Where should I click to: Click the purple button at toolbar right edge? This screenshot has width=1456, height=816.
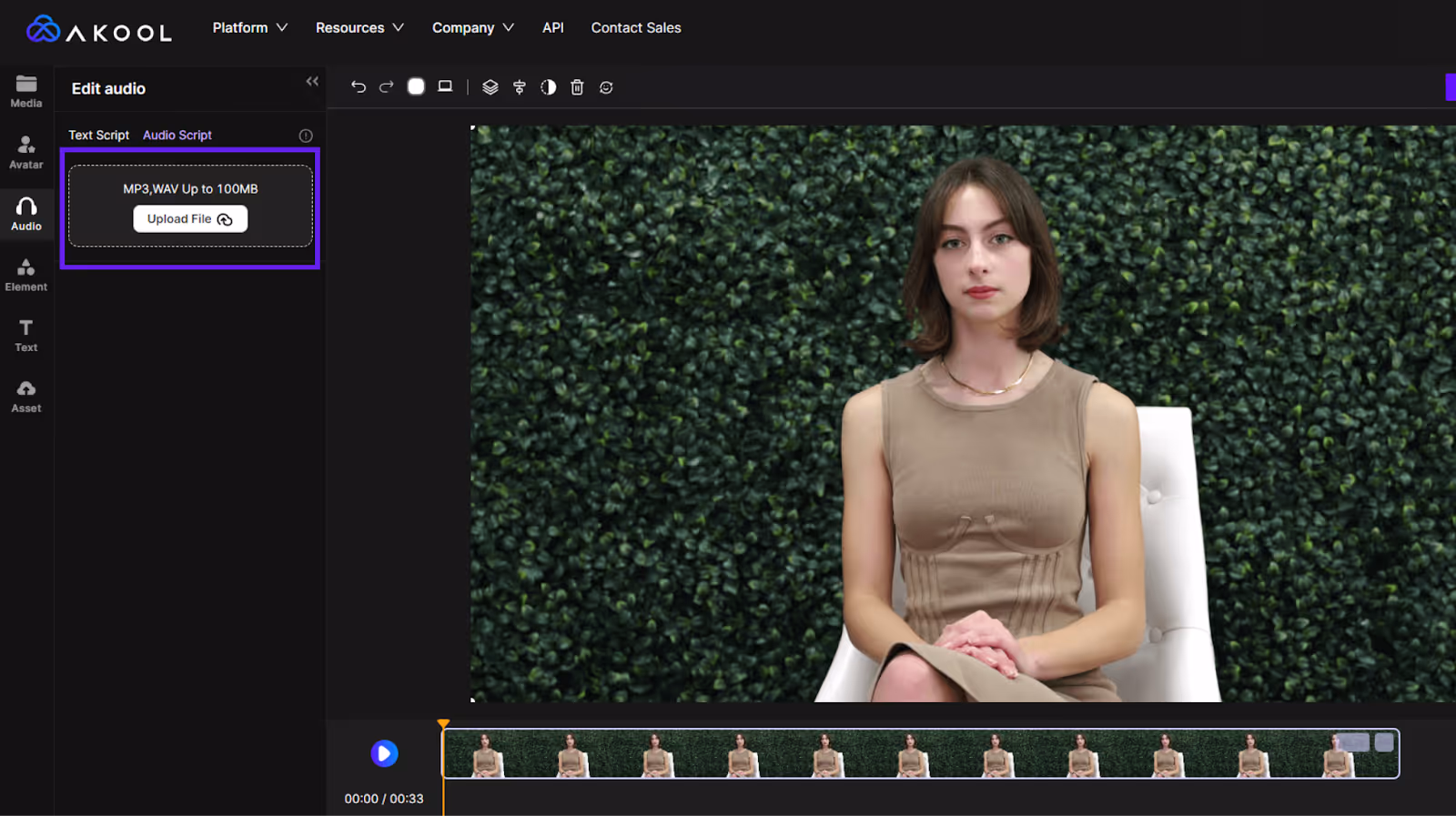(1451, 87)
